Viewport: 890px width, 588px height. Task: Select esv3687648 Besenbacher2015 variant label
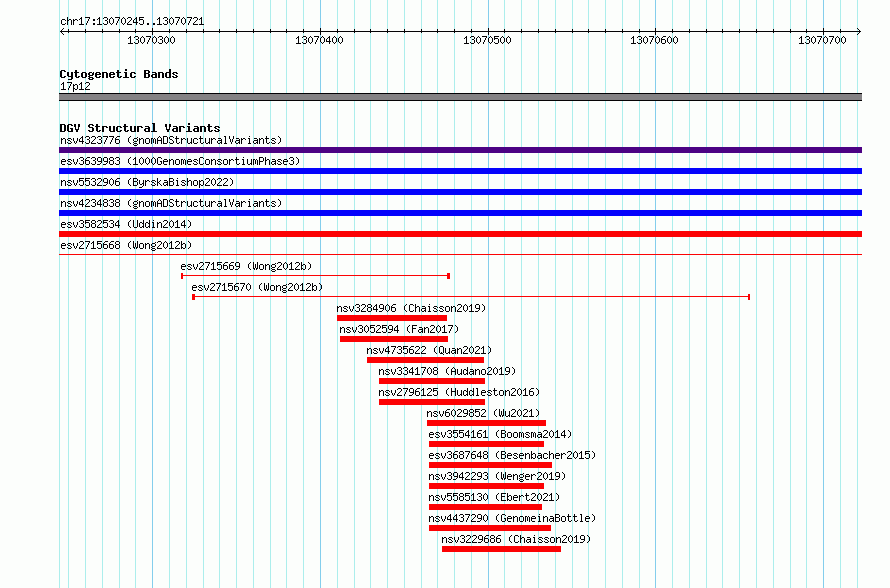(512, 455)
